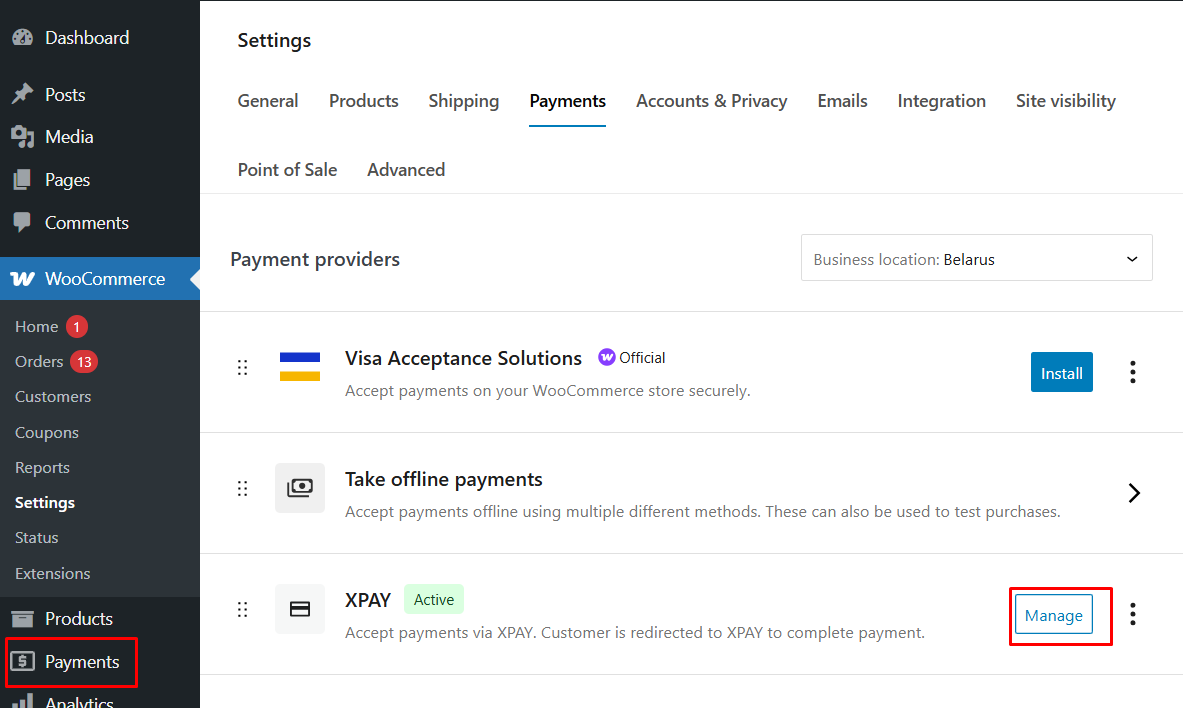The width and height of the screenshot is (1183, 708).
Task: Click the Comments speech bubble icon
Action: click(x=22, y=223)
